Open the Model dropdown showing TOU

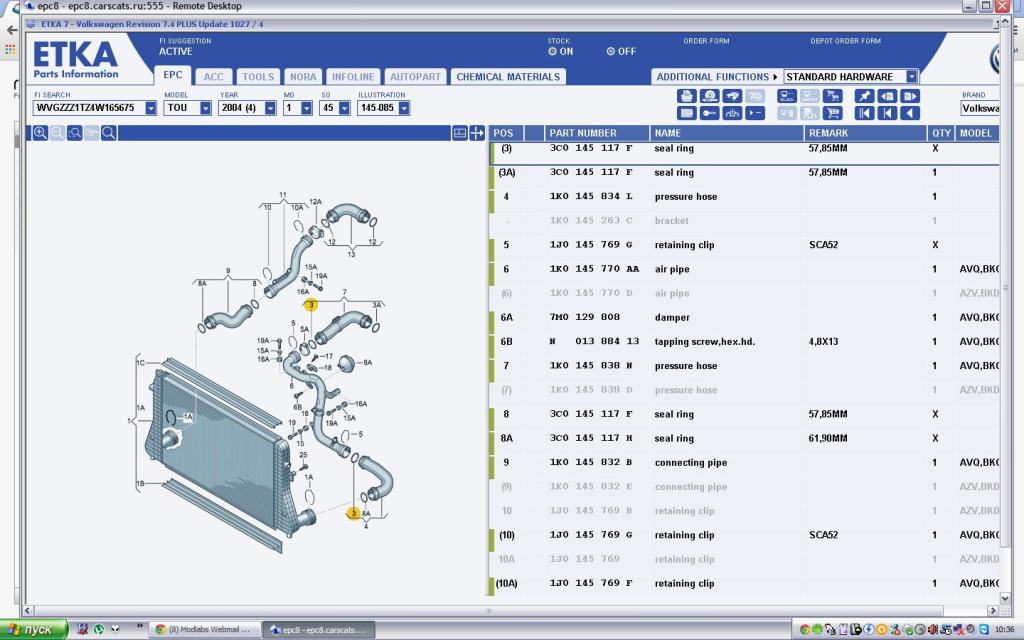coord(205,108)
